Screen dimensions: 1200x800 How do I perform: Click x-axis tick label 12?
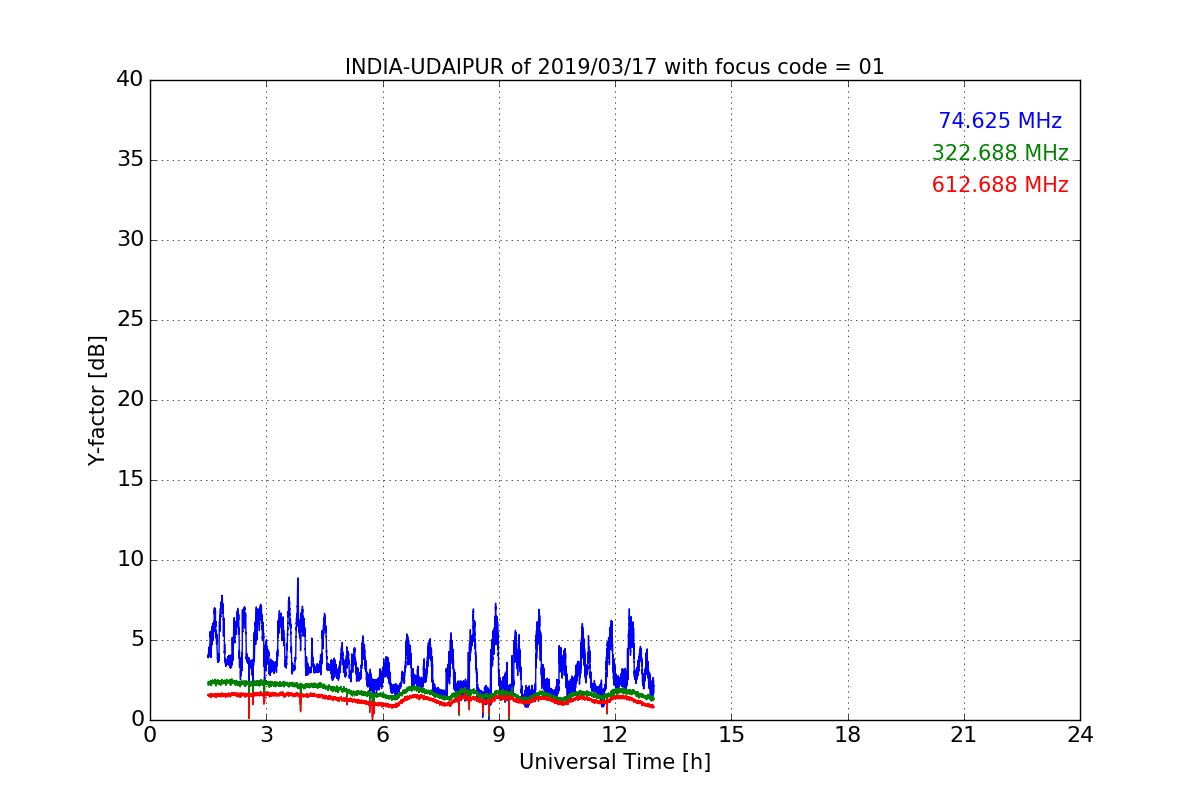(615, 735)
